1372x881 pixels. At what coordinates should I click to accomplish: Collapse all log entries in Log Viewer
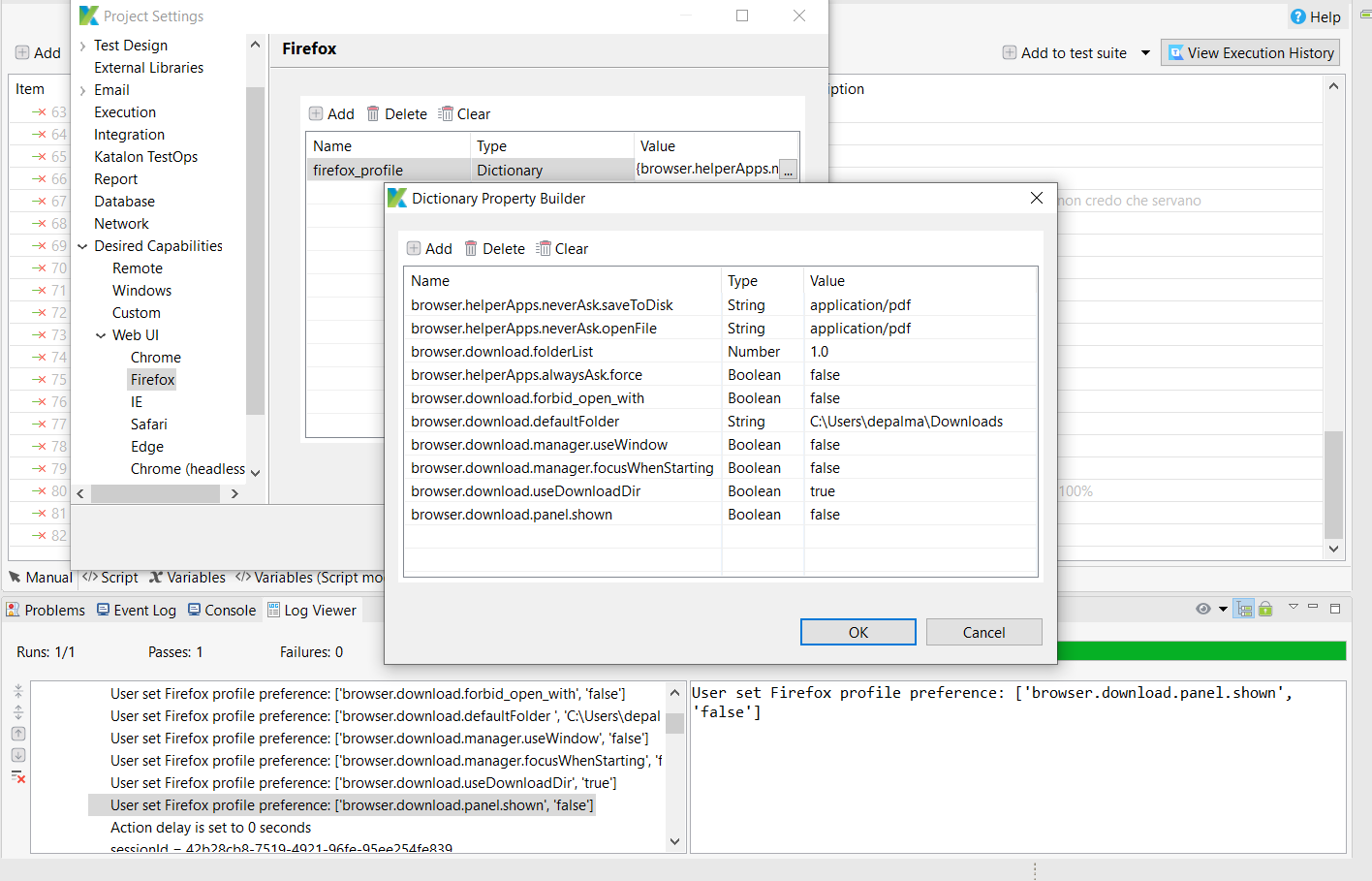[18, 691]
